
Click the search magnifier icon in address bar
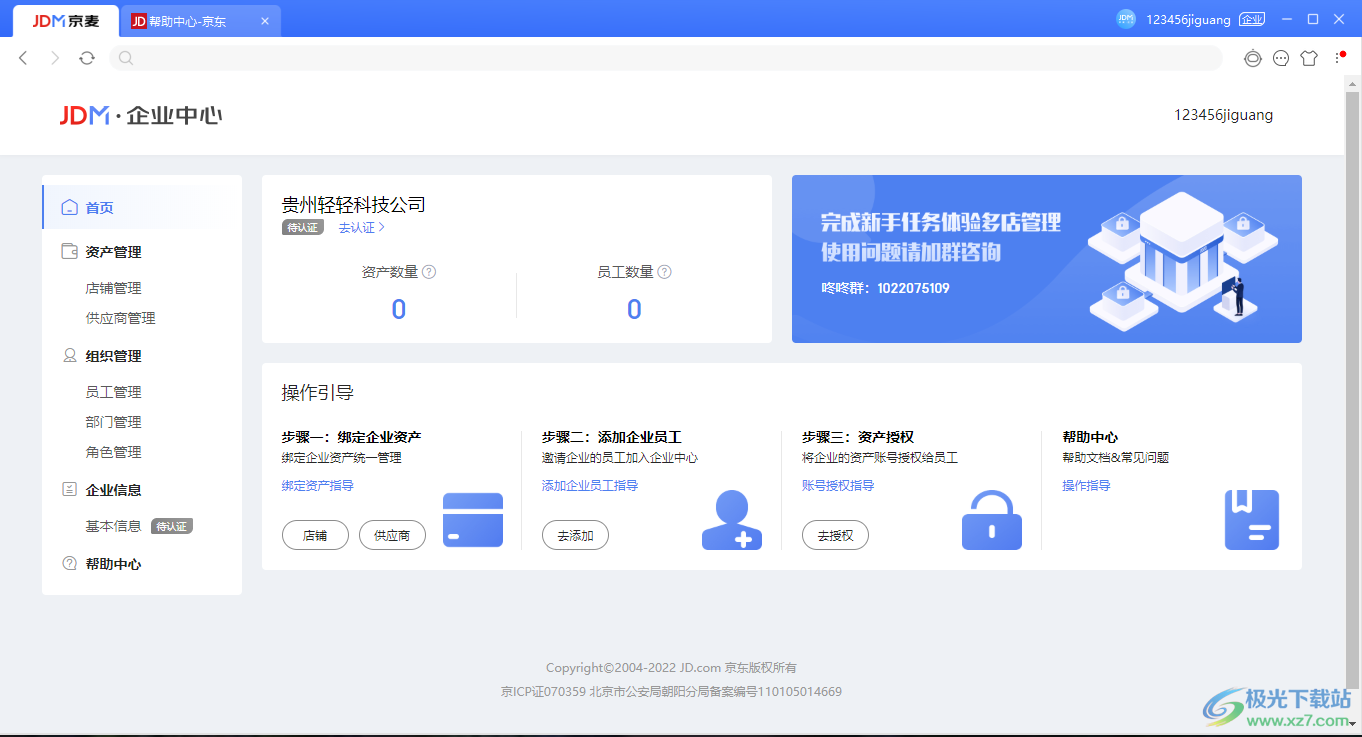click(126, 58)
